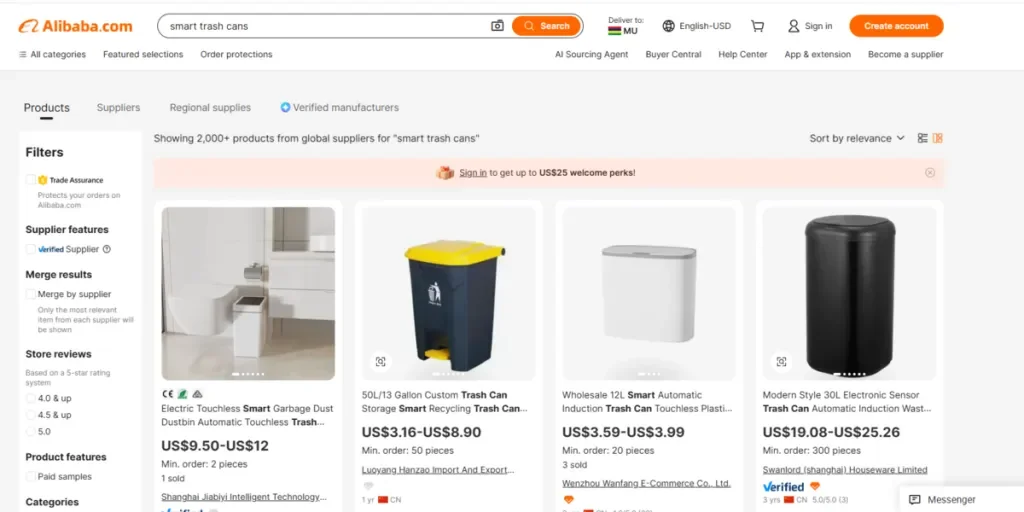
Task: Open the English-USD language currency selector
Action: click(x=696, y=26)
